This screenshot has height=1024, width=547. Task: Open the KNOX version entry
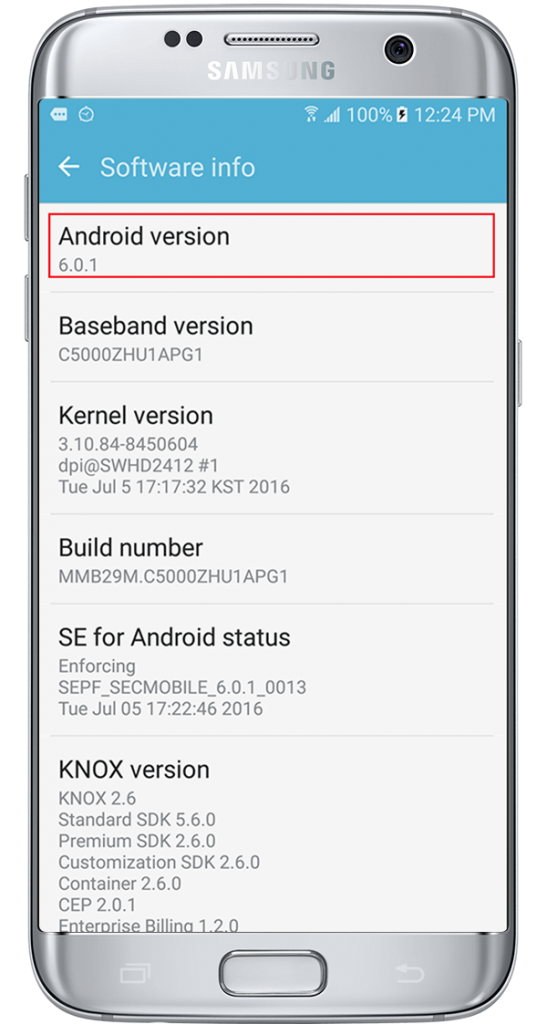[x=273, y=844]
